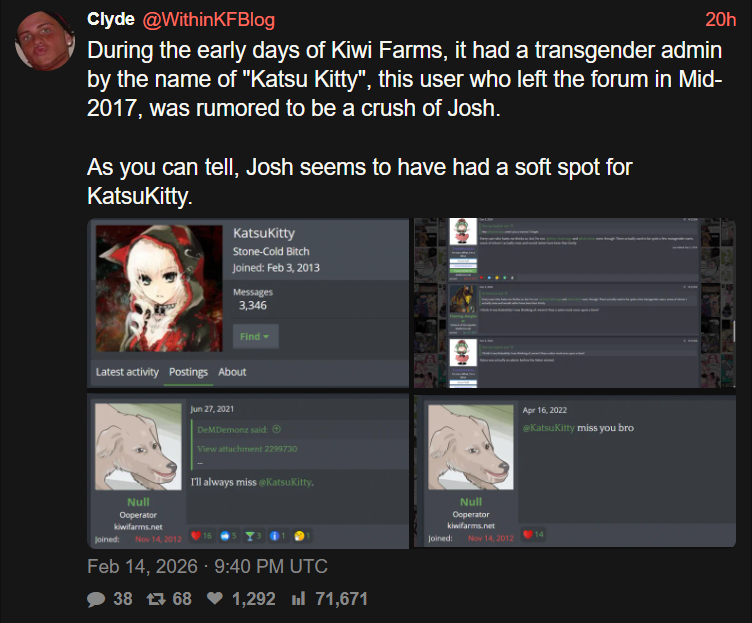This screenshot has width=752, height=623.
Task: Open @WithinKFBlog profile handle
Action: tap(209, 20)
